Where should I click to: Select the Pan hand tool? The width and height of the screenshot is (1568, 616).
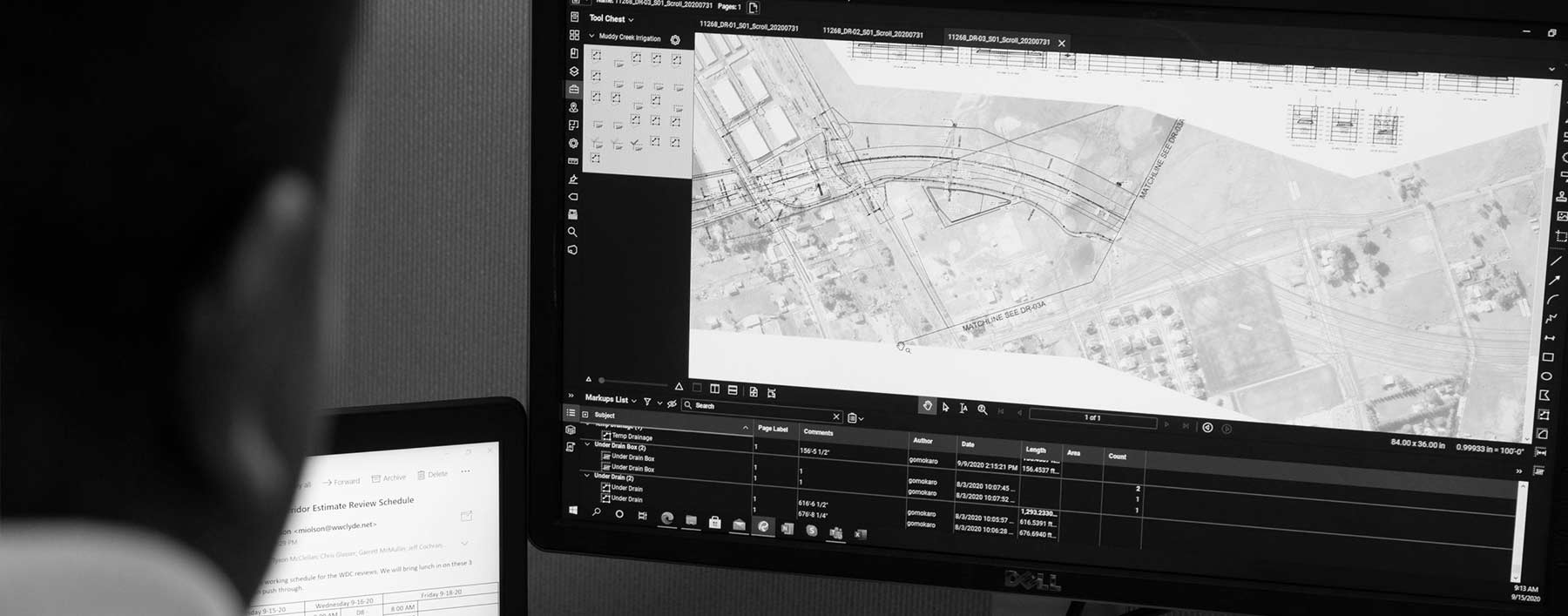[x=928, y=406]
